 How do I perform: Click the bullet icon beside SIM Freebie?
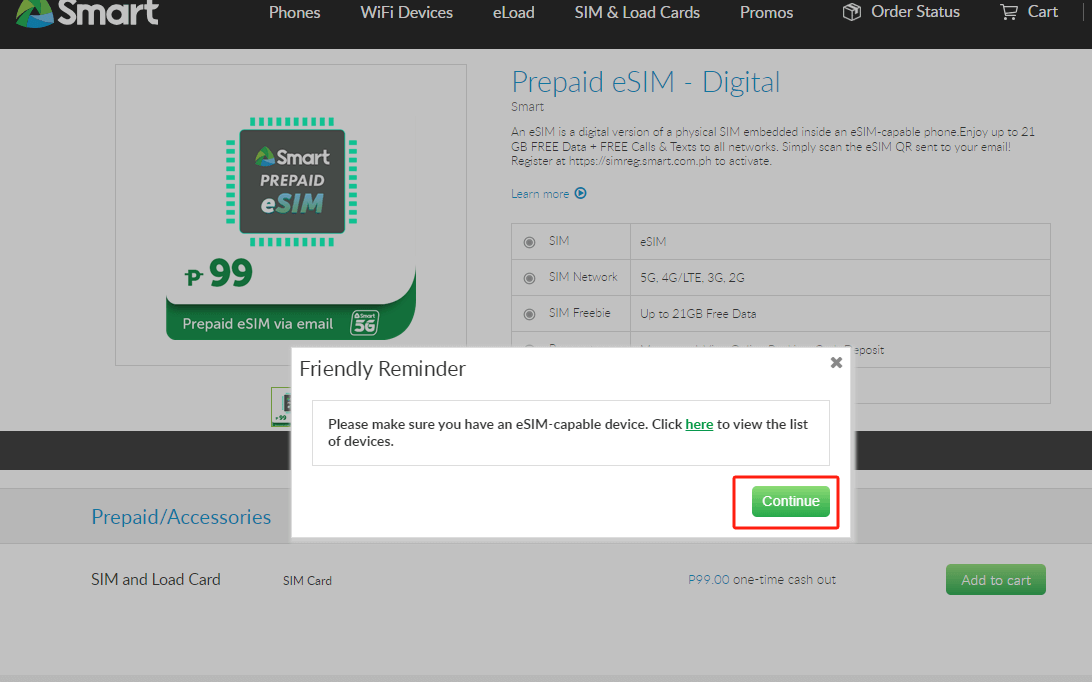pos(529,314)
